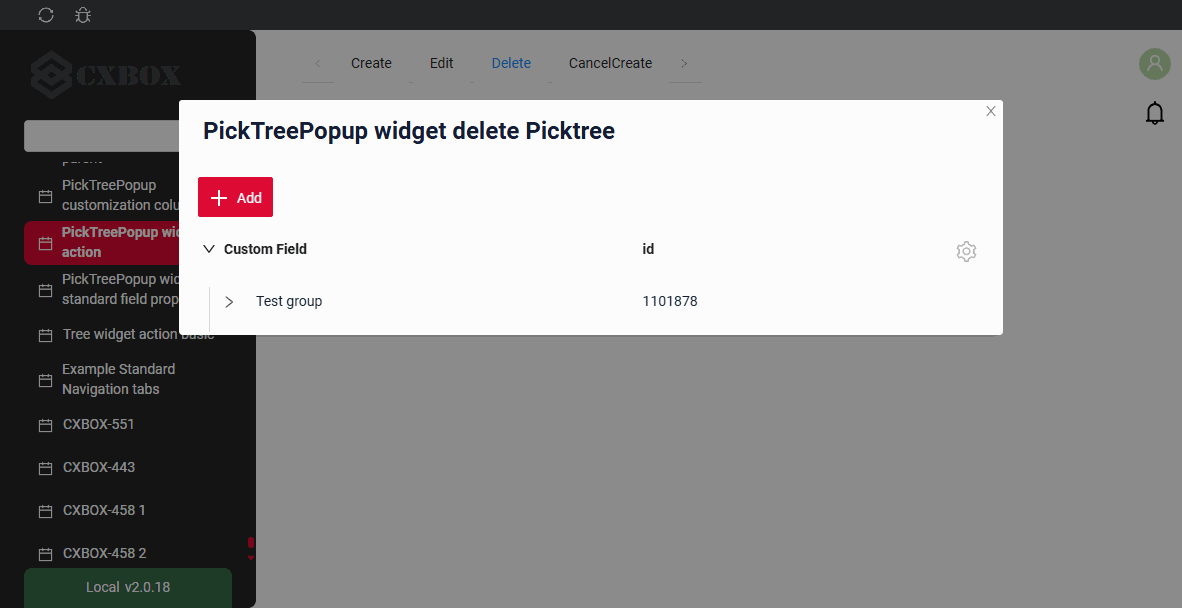Image resolution: width=1182 pixels, height=608 pixels.
Task: Switch to the CancelCreate tab
Action: pyautogui.click(x=610, y=63)
